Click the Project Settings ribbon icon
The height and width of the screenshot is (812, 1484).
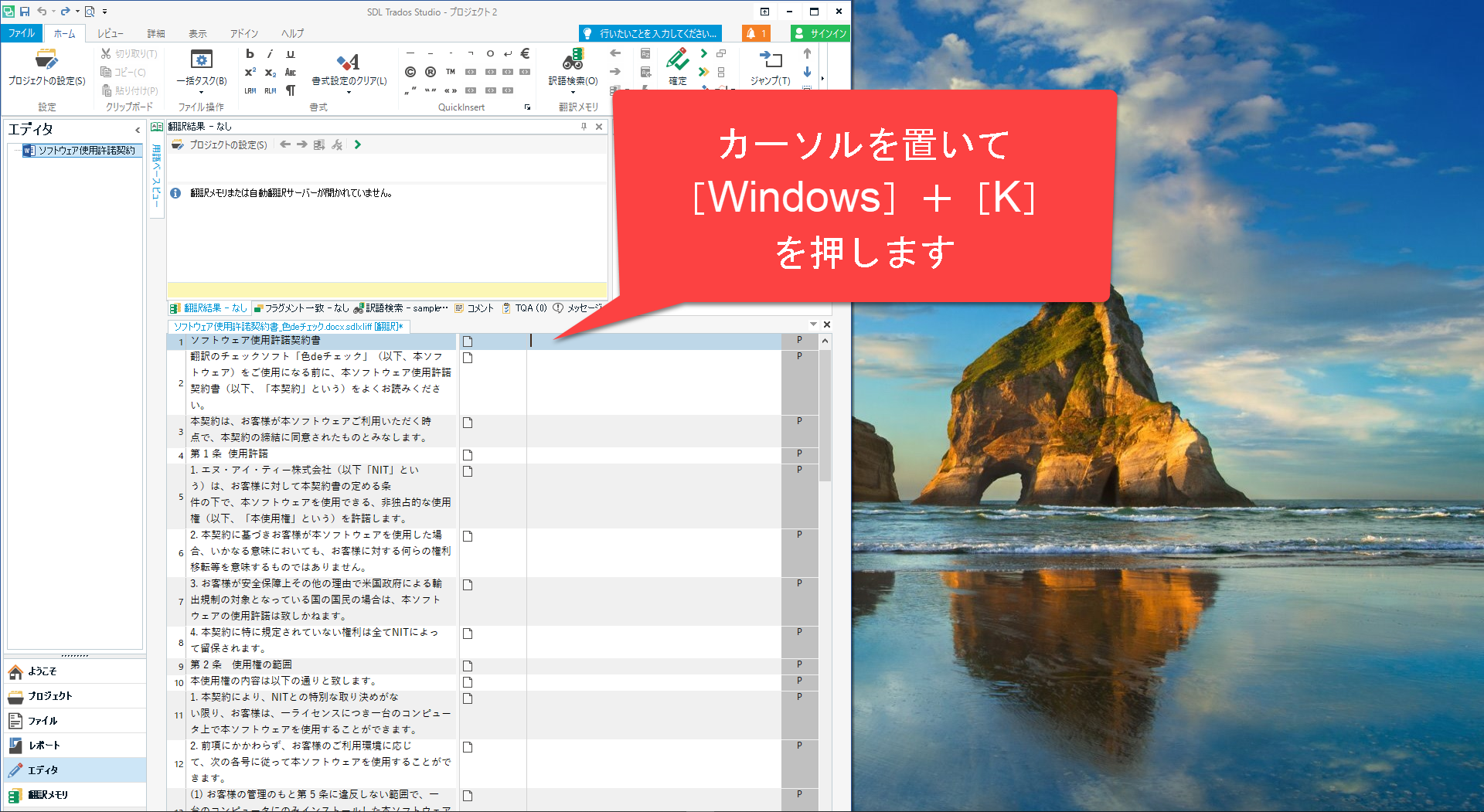(x=46, y=60)
